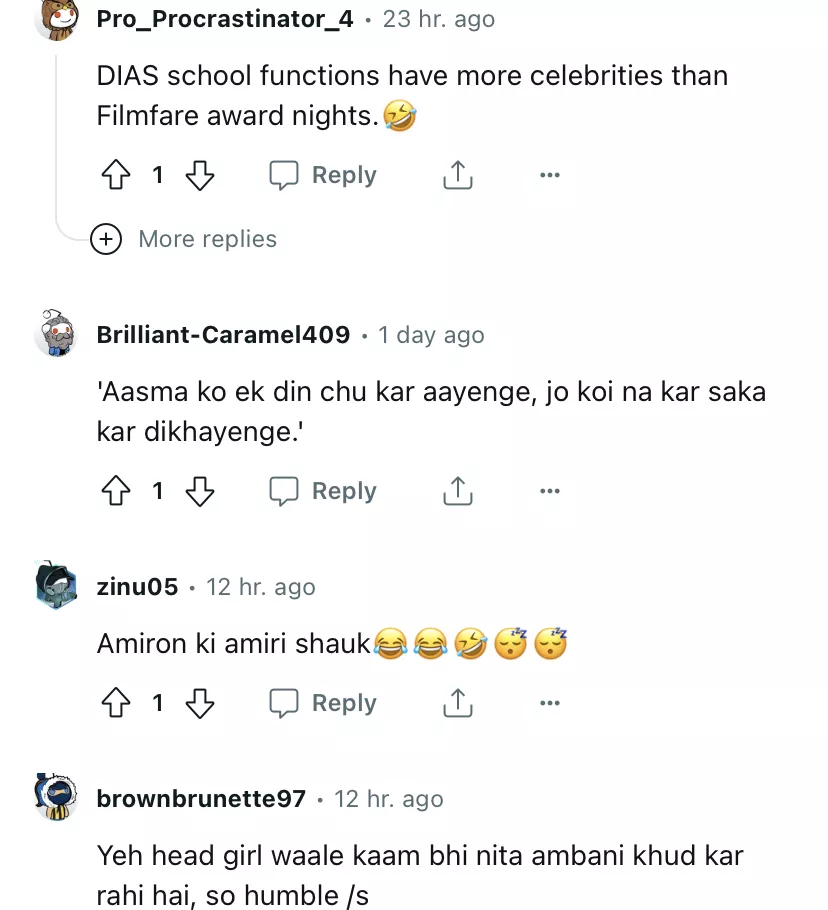This screenshot has height=910, width=828.
Task: Reply to zinu05's comment
Action: coord(323,703)
